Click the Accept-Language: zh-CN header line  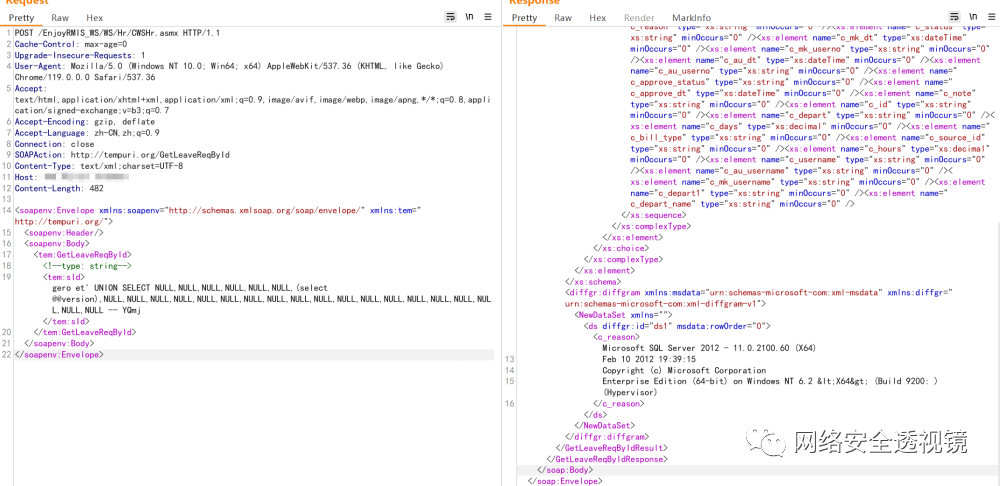(x=87, y=133)
